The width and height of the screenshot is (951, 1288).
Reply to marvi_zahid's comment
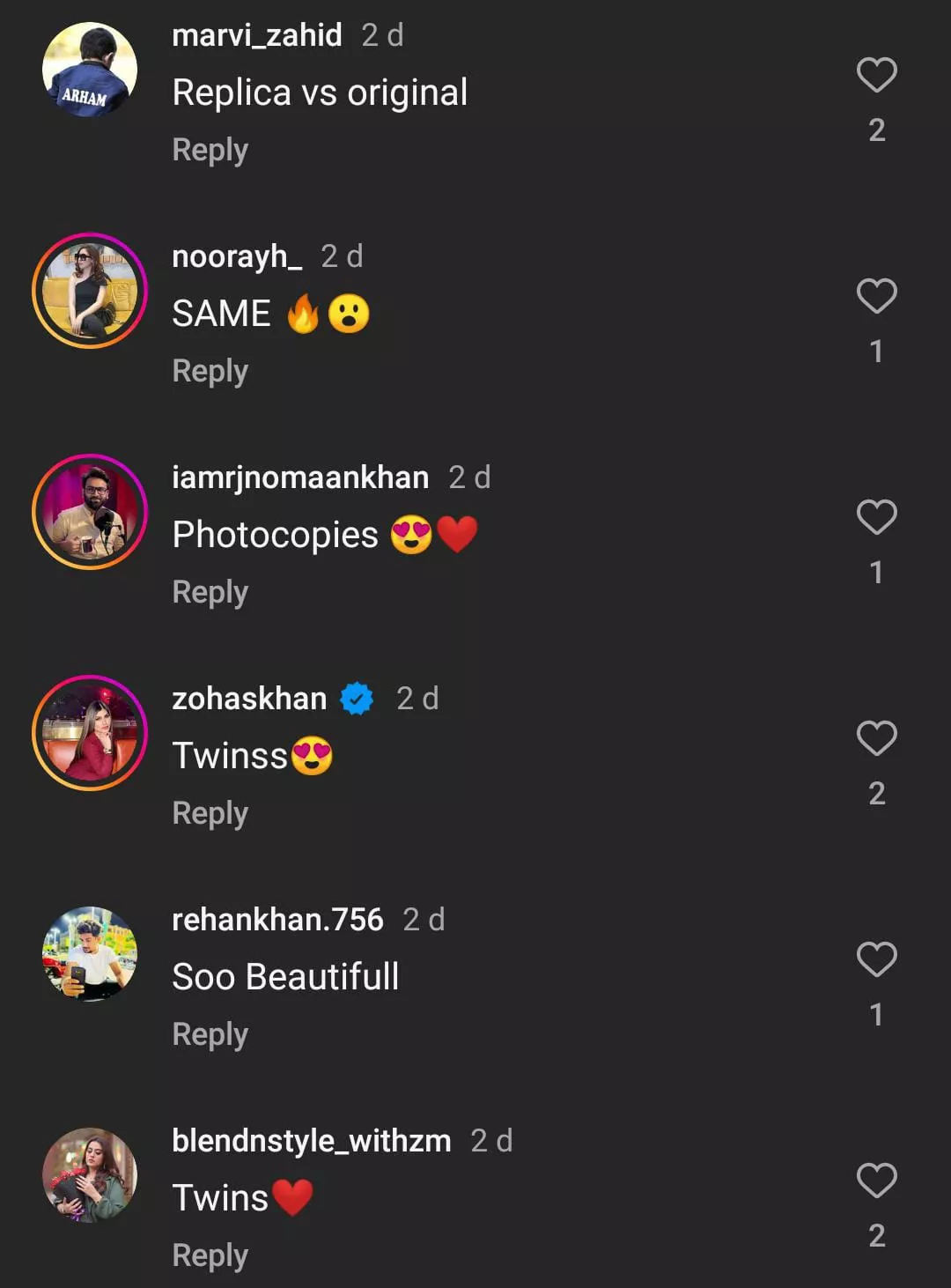[x=210, y=151]
